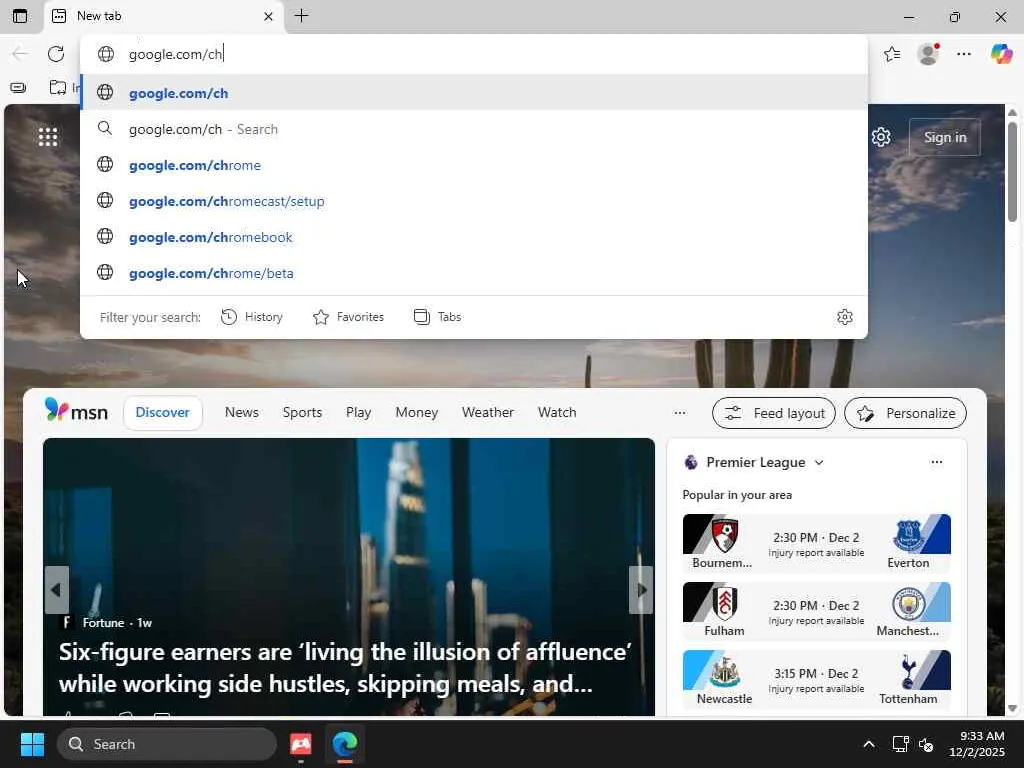
Task: Click the Microsoft Edge taskbar icon
Action: click(345, 744)
